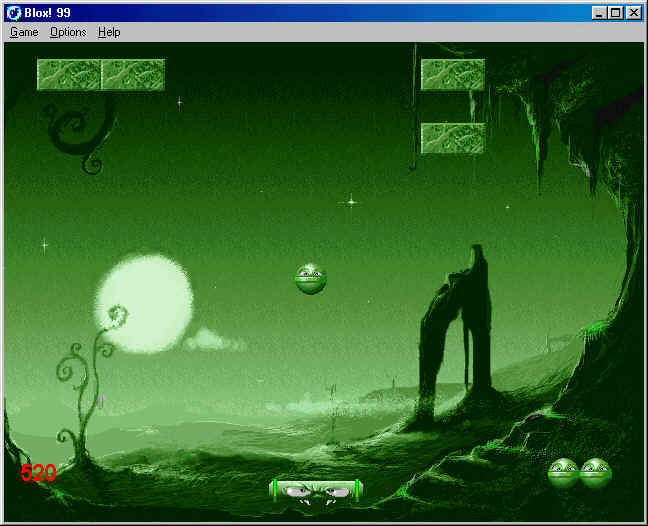This screenshot has height=526, width=648.
Task: Click the second spare life ball nearest the edge
Action: 596,473
